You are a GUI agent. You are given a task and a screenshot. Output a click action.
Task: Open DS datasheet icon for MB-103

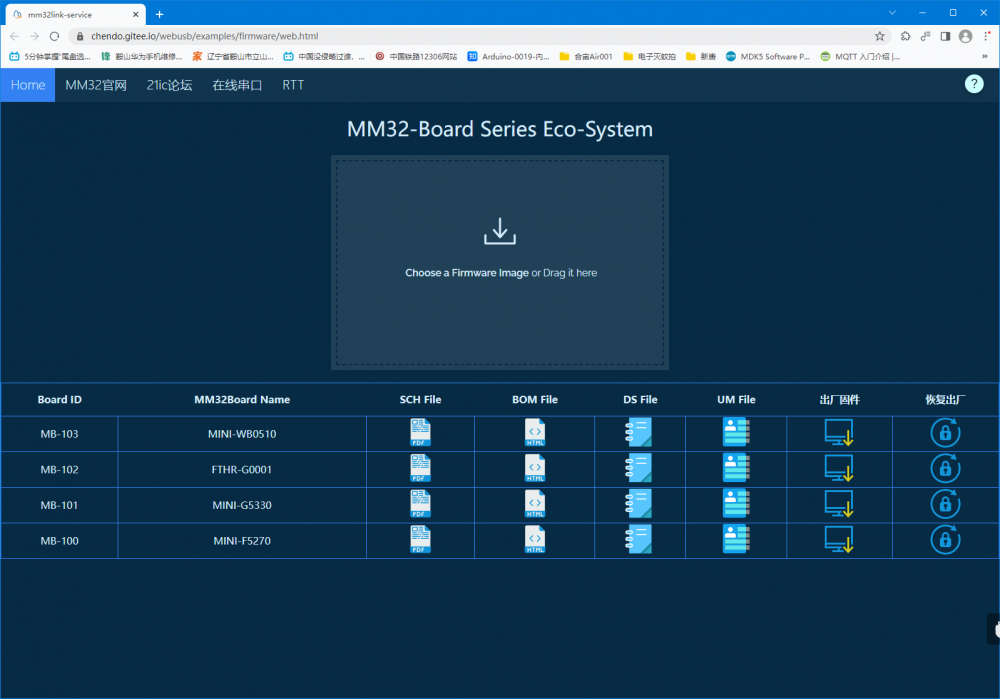tap(638, 432)
